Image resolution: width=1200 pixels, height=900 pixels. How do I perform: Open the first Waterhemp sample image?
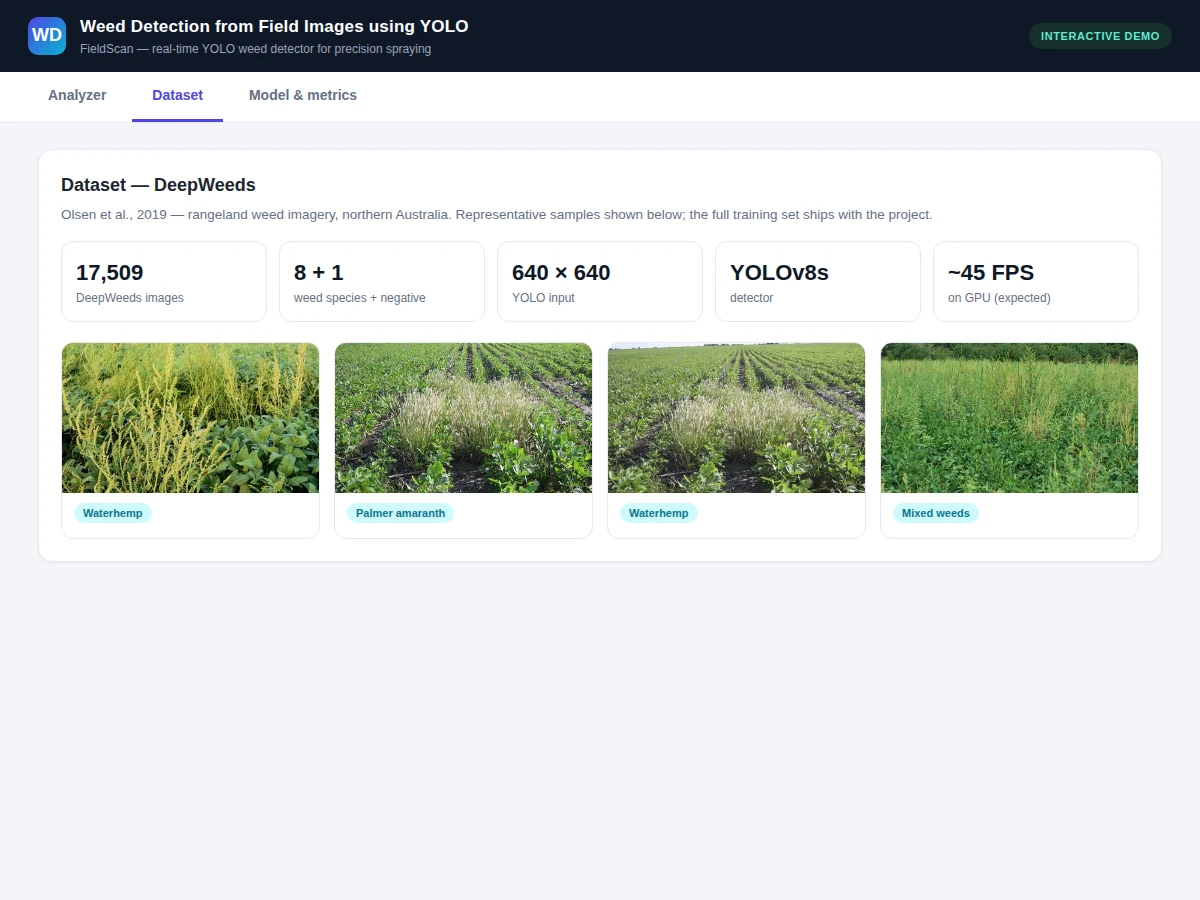(x=190, y=418)
